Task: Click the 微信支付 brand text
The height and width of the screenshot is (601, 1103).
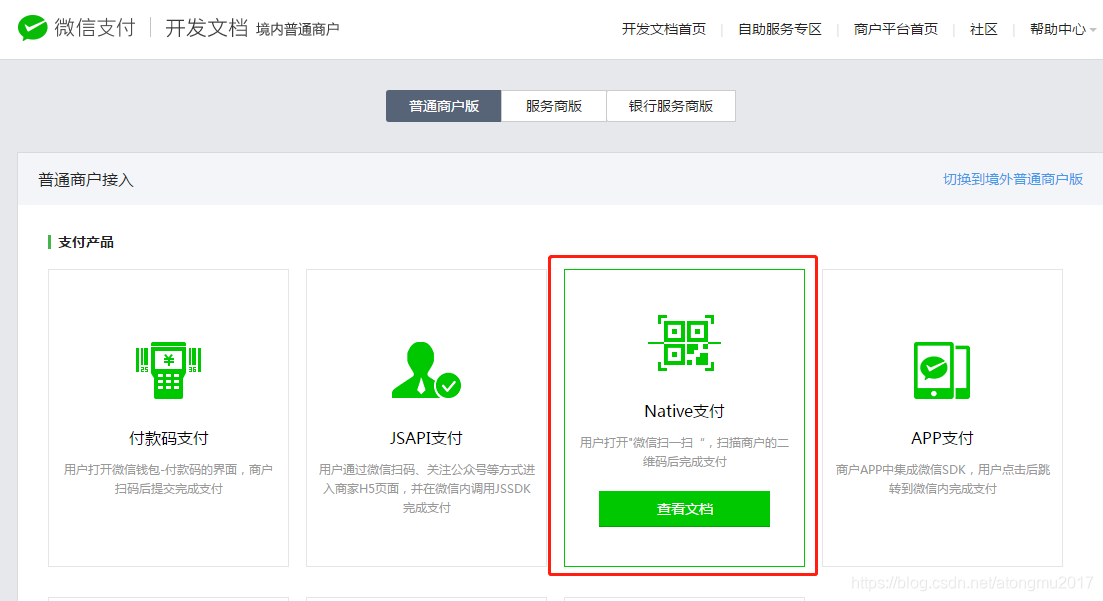Action: point(94,28)
